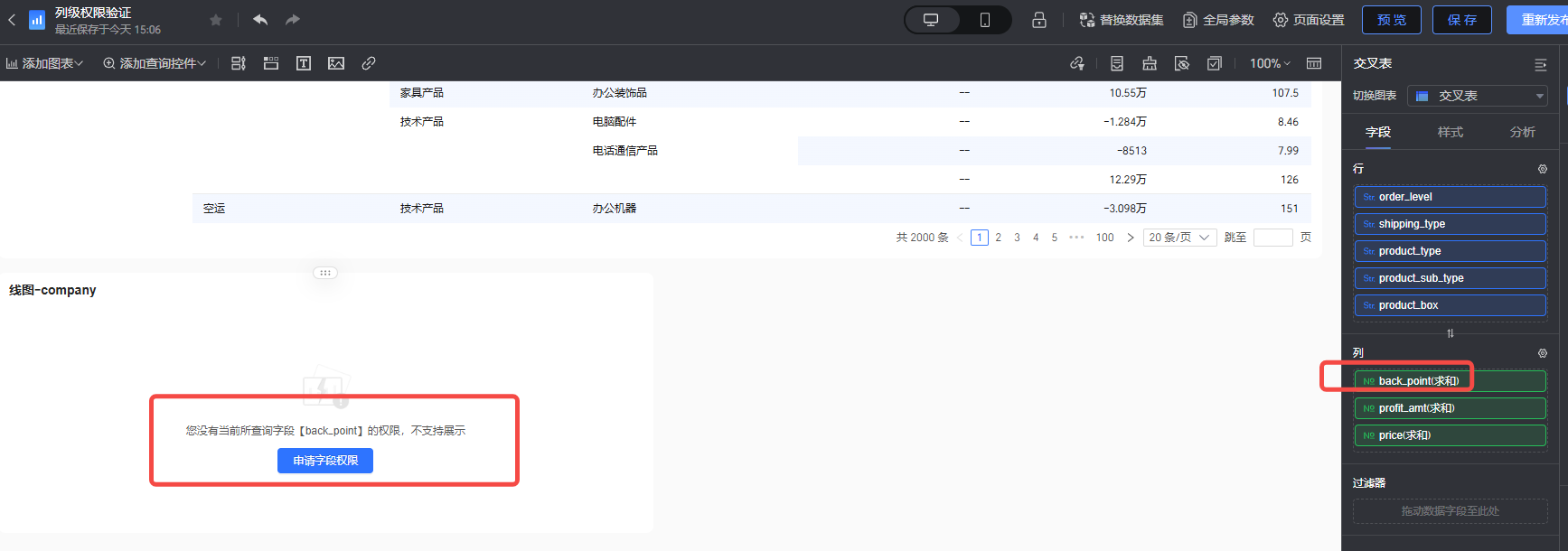
Task: Insert an image using the picture icon
Action: click(336, 63)
